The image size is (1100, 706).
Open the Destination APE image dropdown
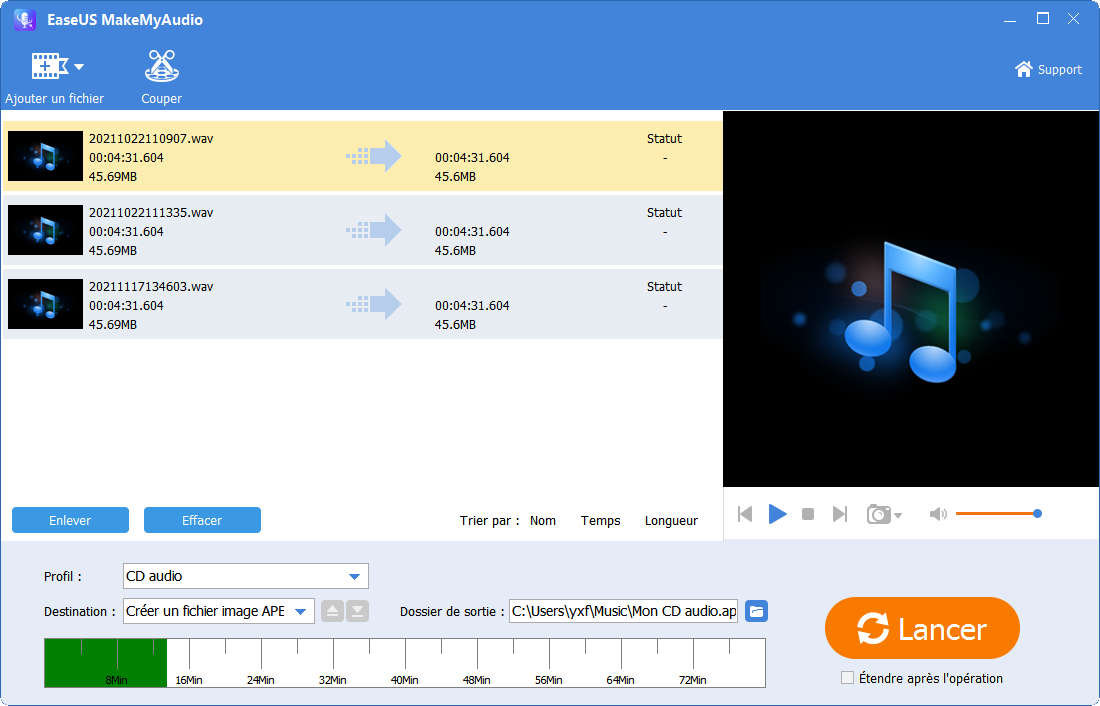click(219, 611)
